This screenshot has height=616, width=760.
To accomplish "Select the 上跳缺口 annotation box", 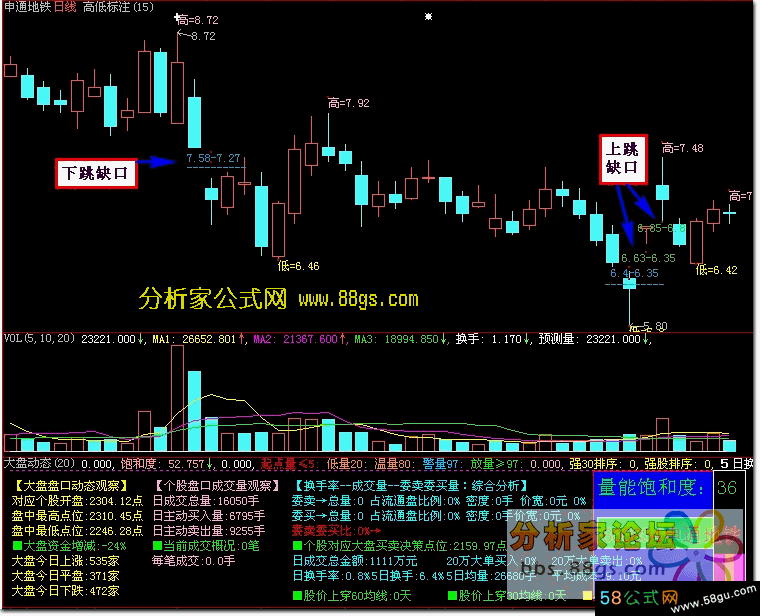I will click(622, 159).
